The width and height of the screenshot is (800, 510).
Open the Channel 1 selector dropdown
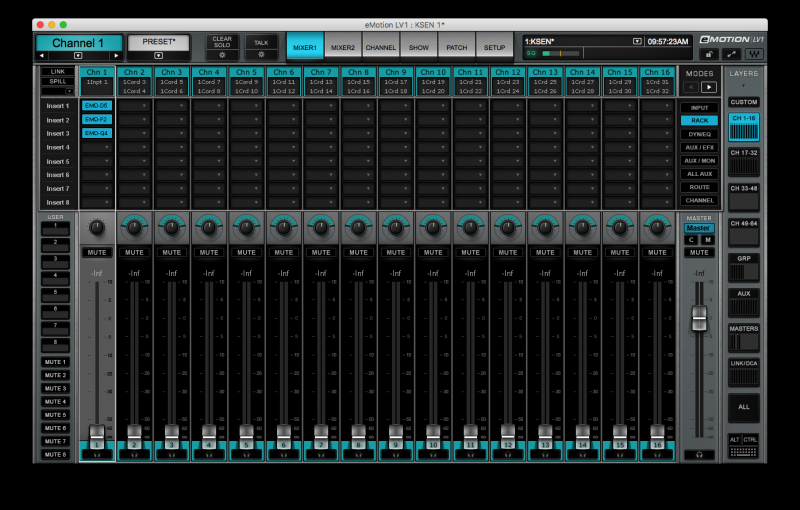click(78, 56)
